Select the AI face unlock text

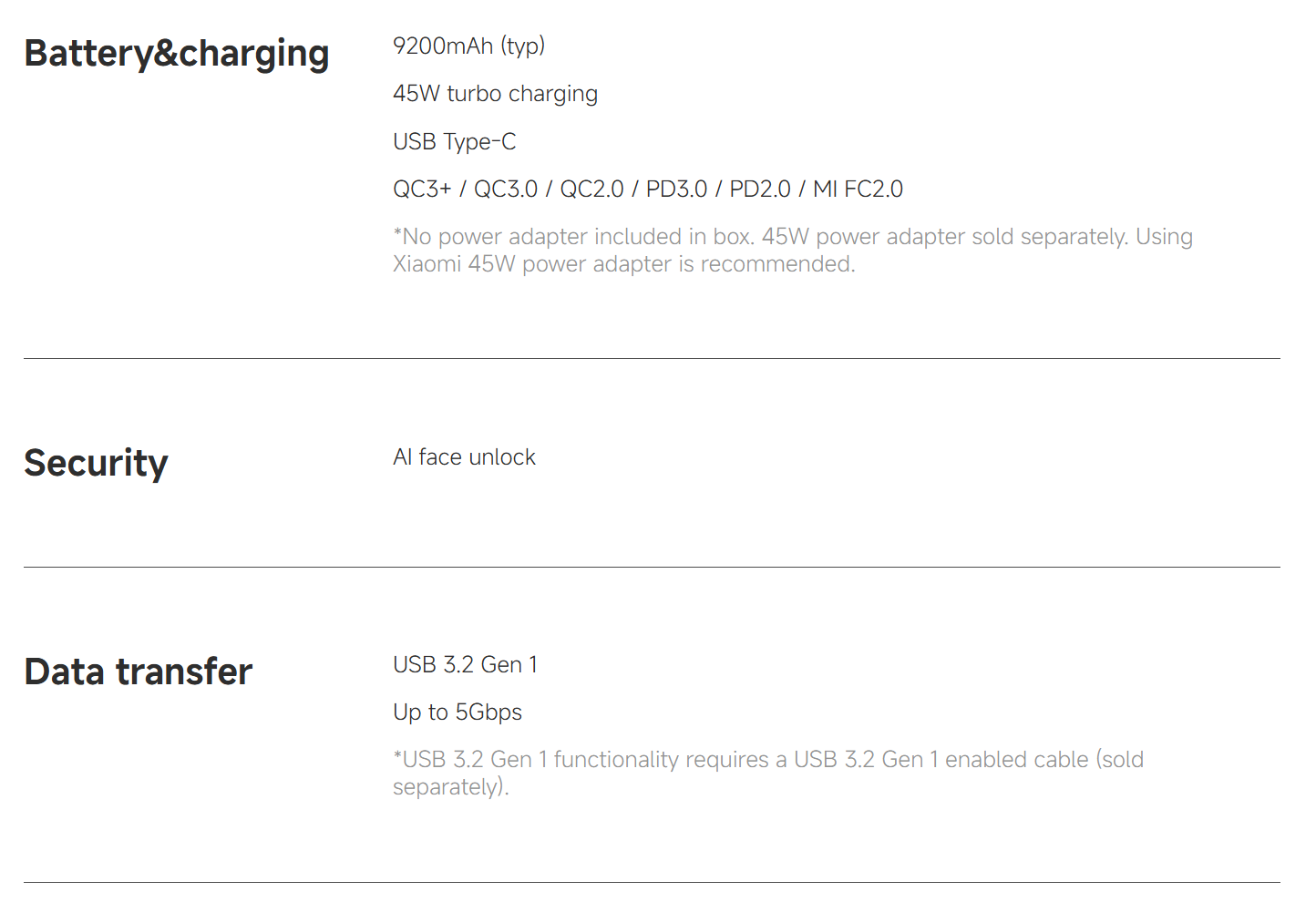point(464,457)
